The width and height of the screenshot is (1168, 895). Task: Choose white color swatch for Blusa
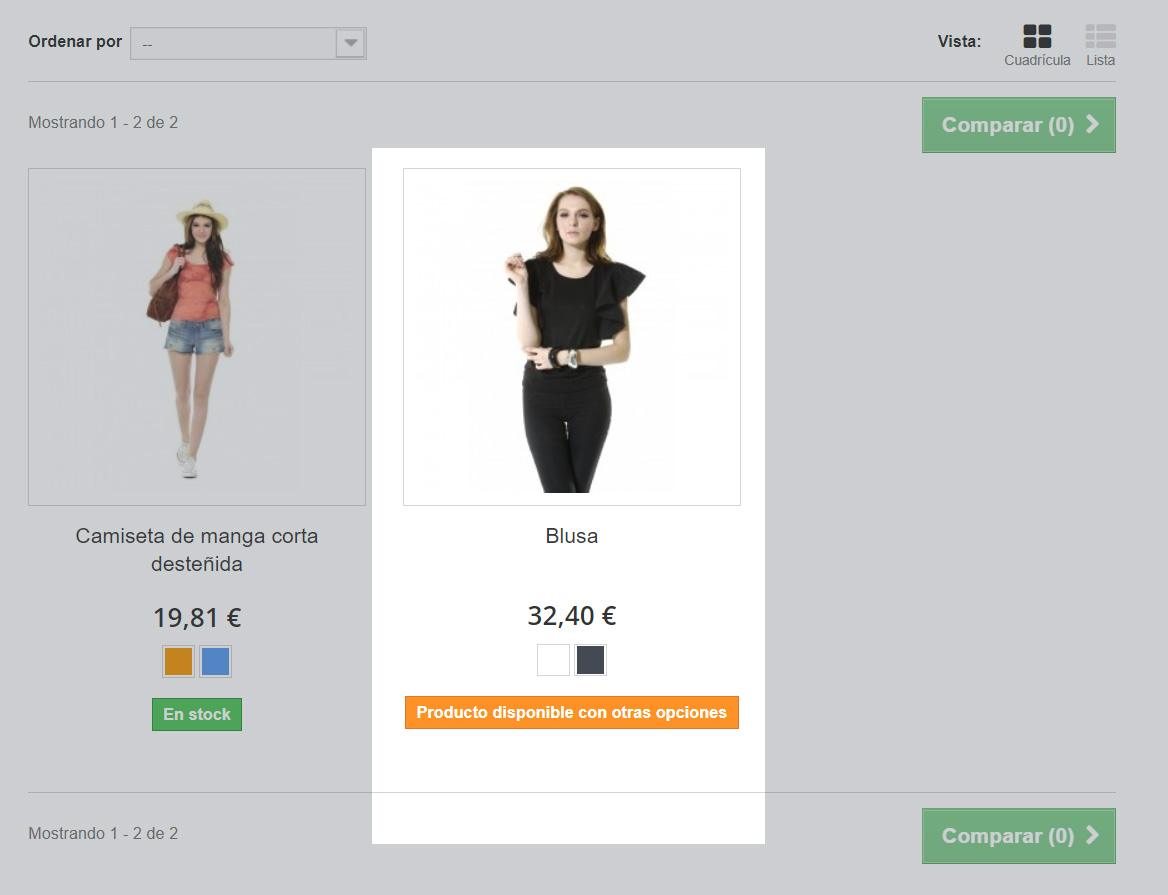pyautogui.click(x=553, y=660)
